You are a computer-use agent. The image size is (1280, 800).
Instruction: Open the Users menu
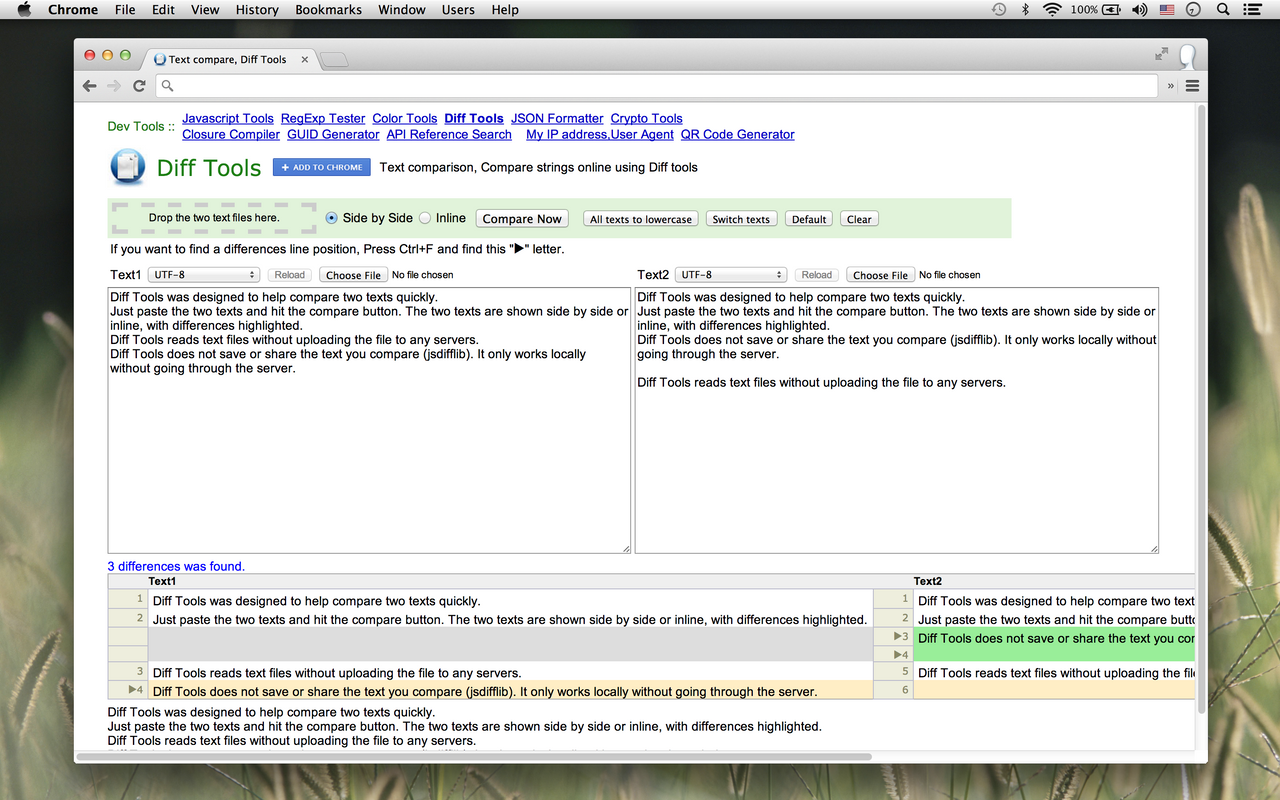coord(458,9)
